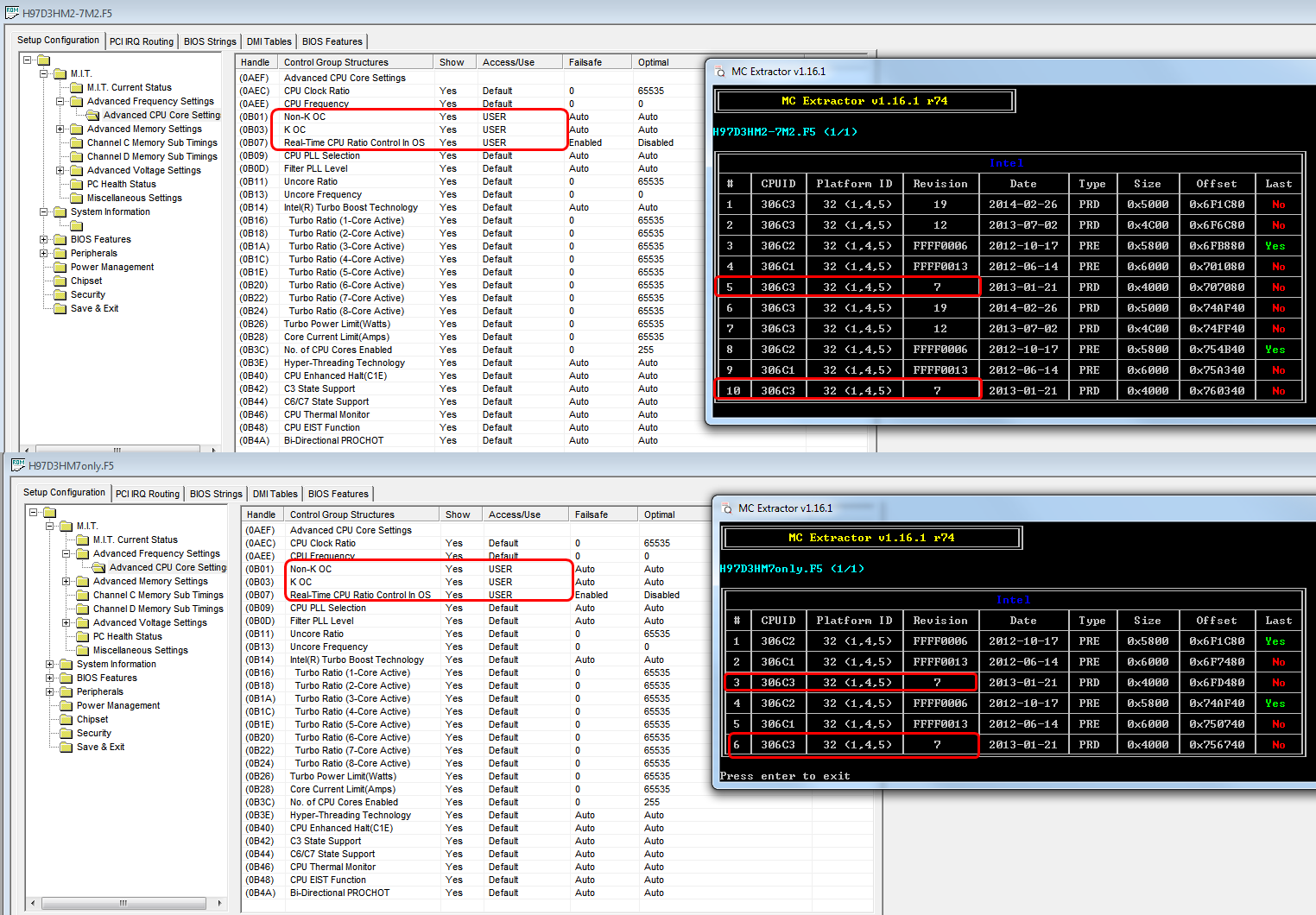Click Chipset folder icon in H97D3HM2-7M2.F5 tree
The width and height of the screenshot is (1316, 915).
60,281
